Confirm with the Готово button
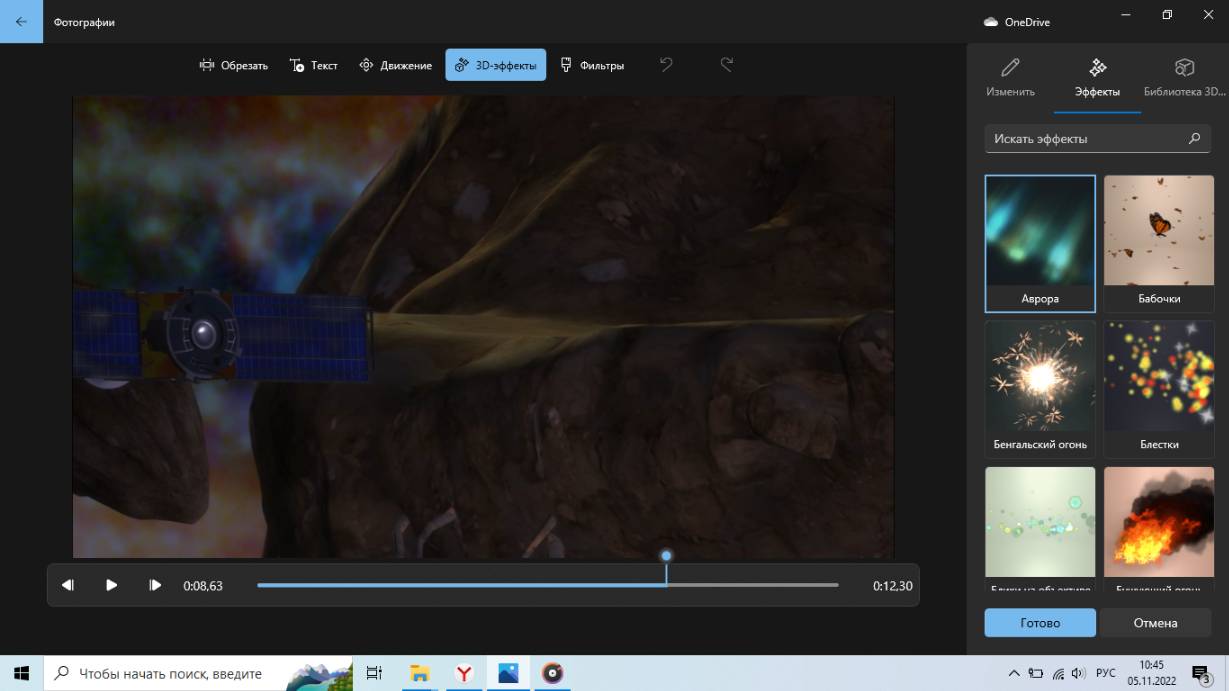 [1040, 623]
